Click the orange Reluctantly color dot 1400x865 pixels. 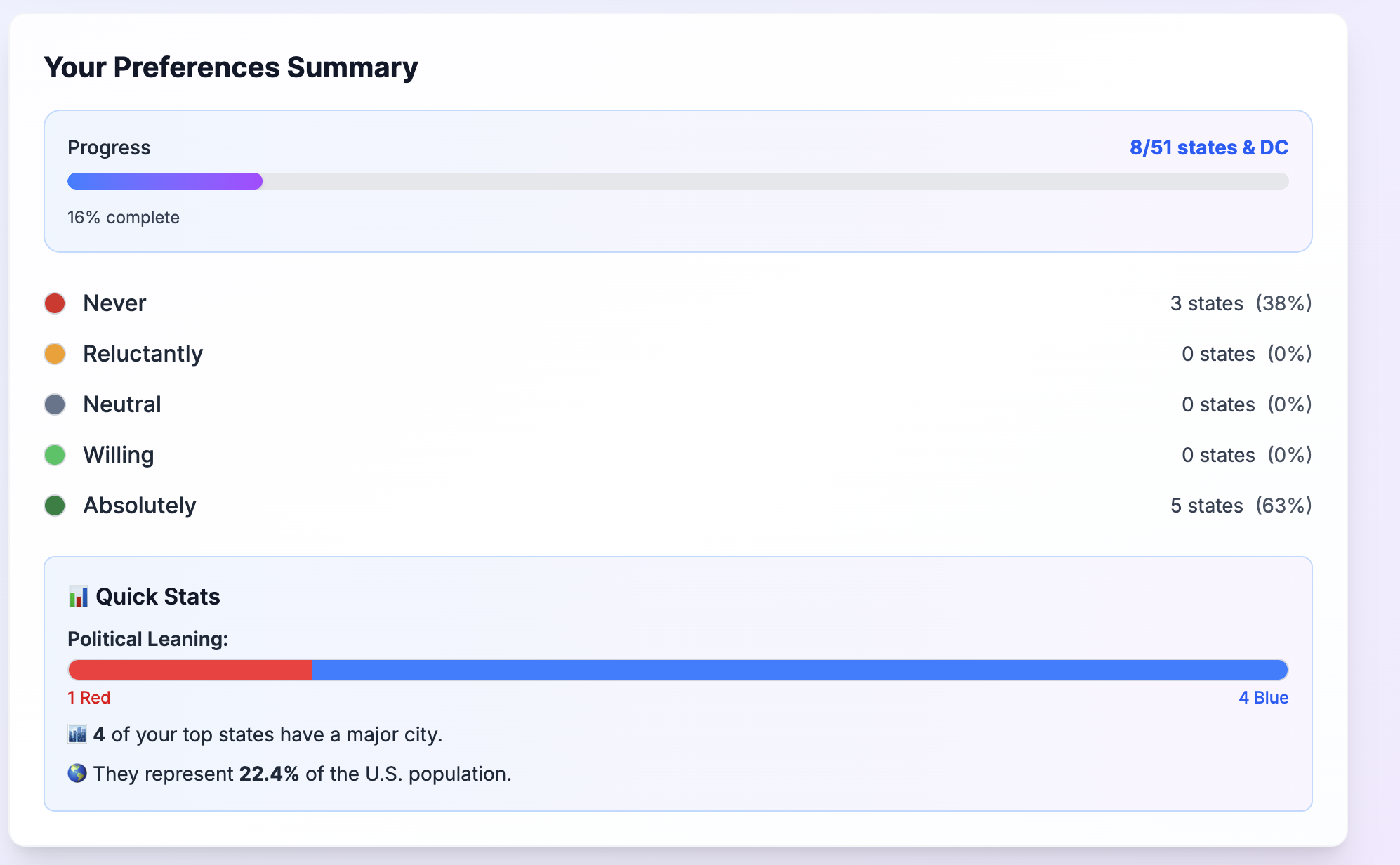tap(55, 354)
